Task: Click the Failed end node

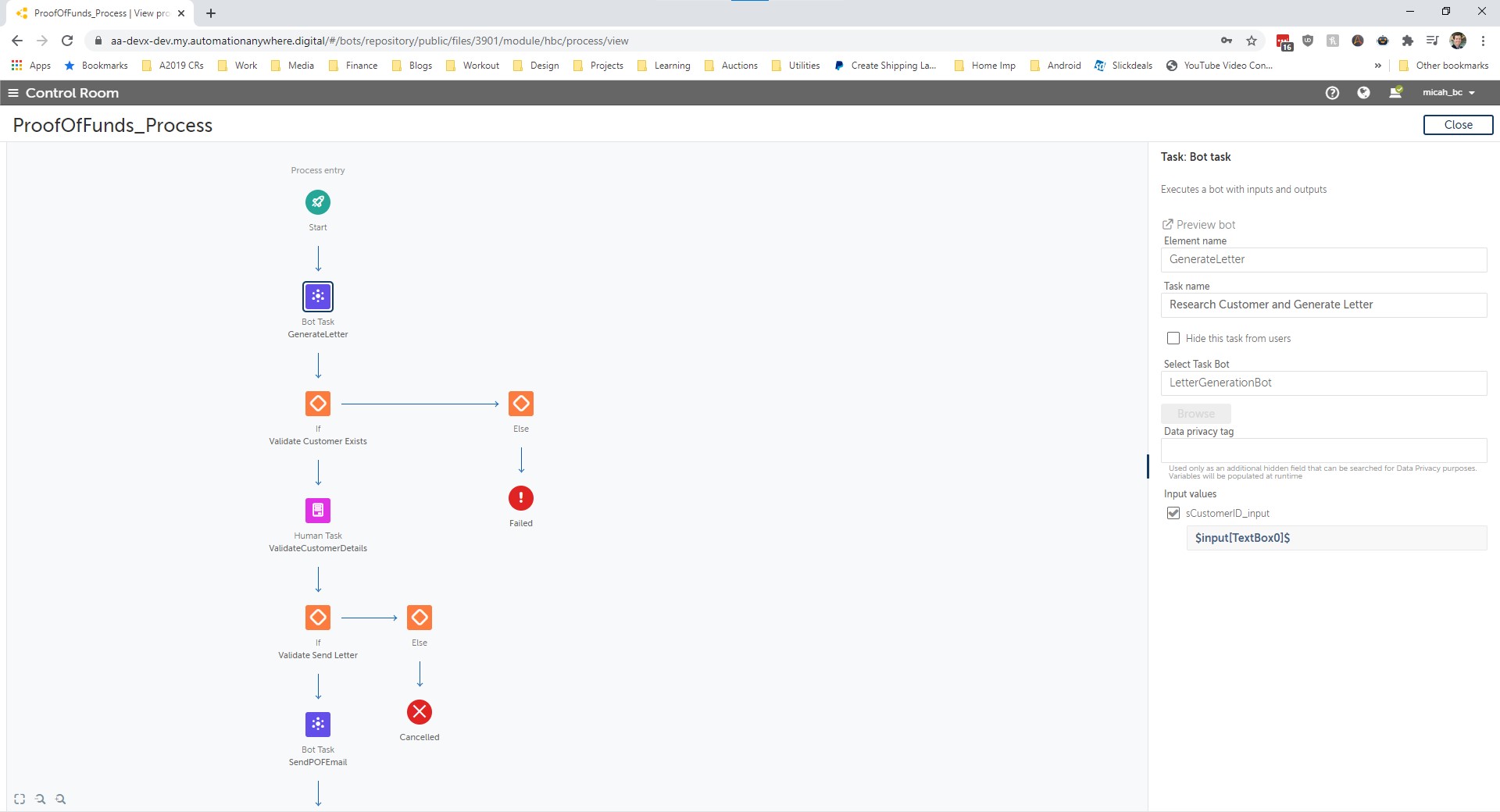Action: 521,498
